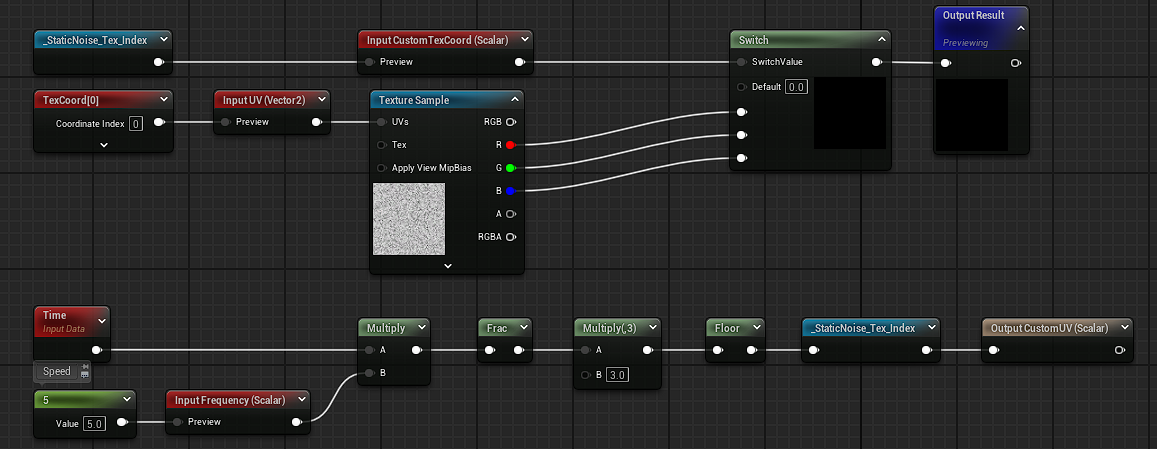Screen dimensions: 1157x449
Task: Collapse the Output Result preview chevron
Action: tap(1020, 28)
